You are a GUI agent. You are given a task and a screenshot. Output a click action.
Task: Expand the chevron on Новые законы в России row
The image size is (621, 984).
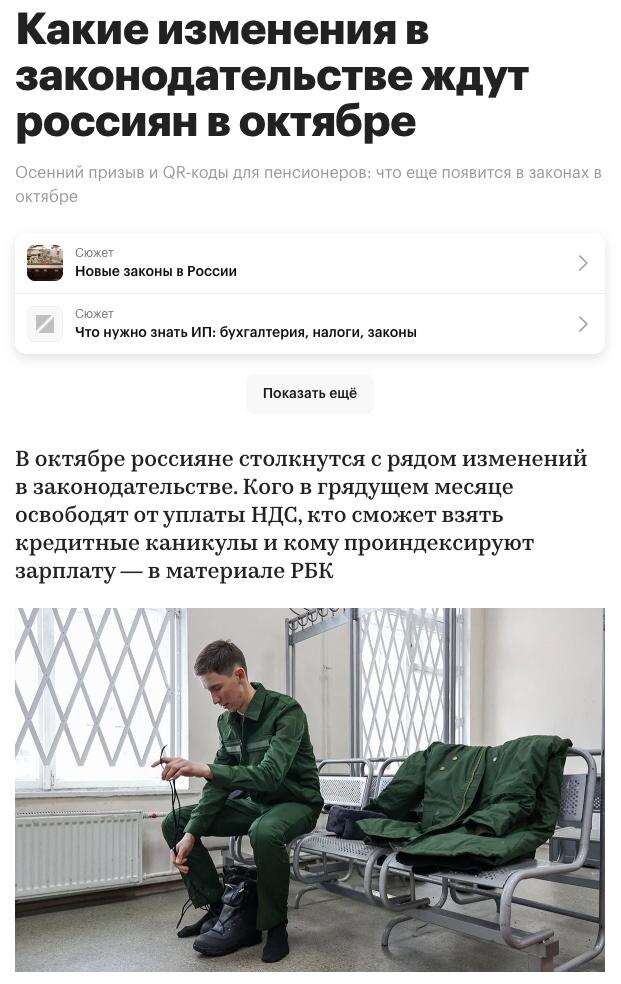(583, 263)
